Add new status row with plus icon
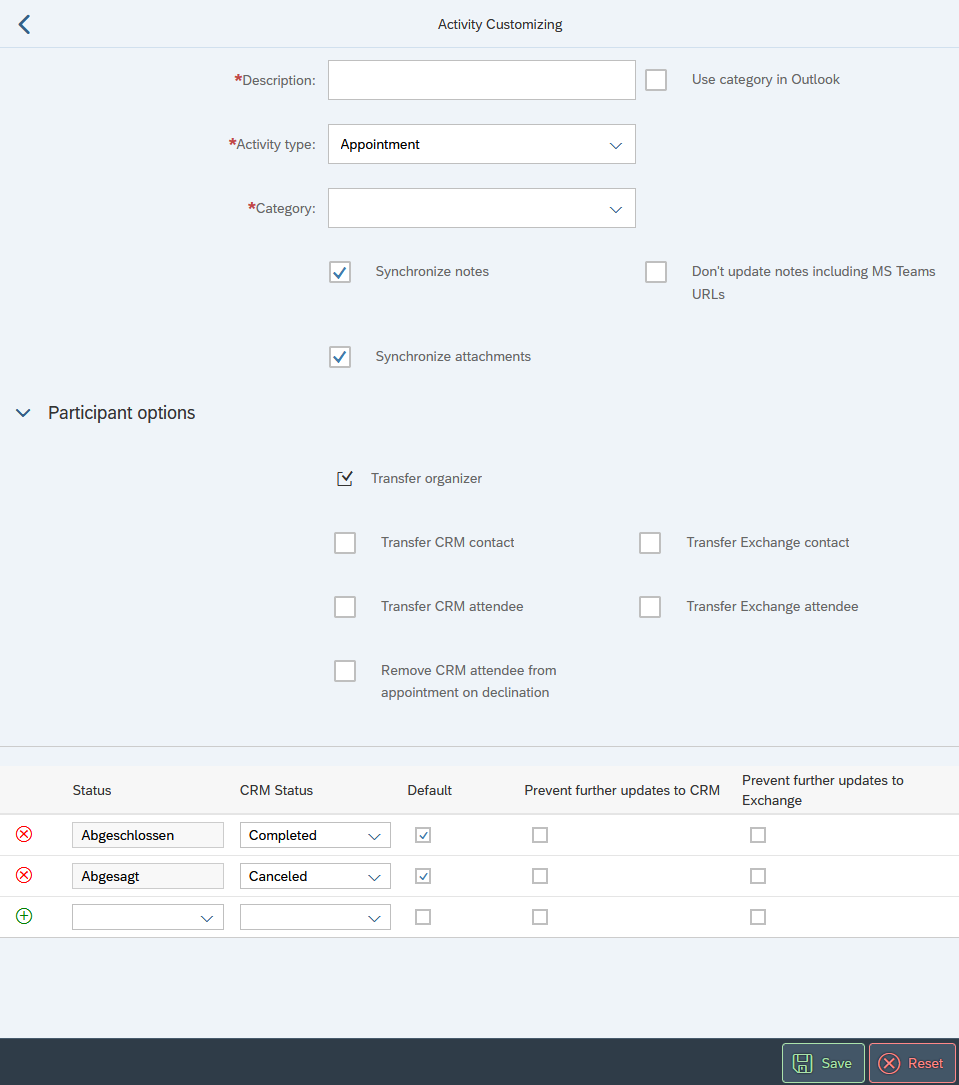The height and width of the screenshot is (1085, 959). click(x=24, y=916)
